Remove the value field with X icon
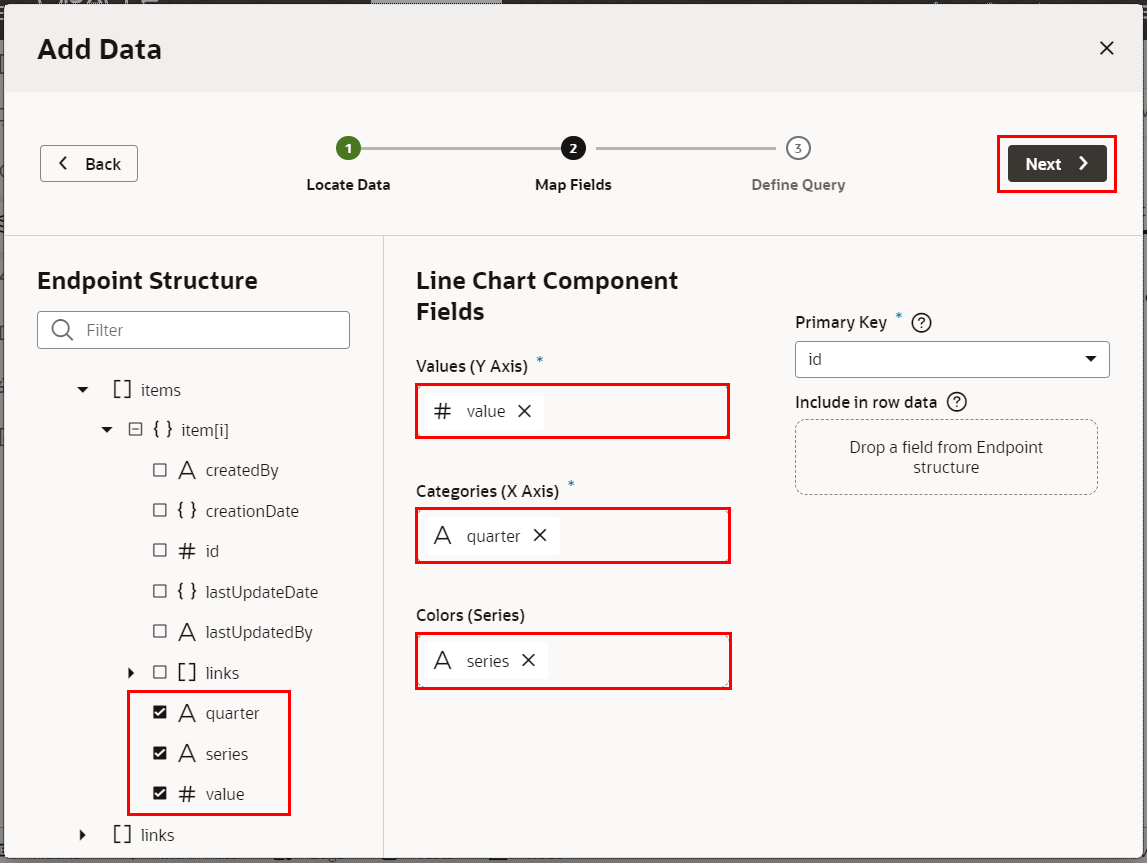This screenshot has width=1147, height=863. tap(524, 411)
